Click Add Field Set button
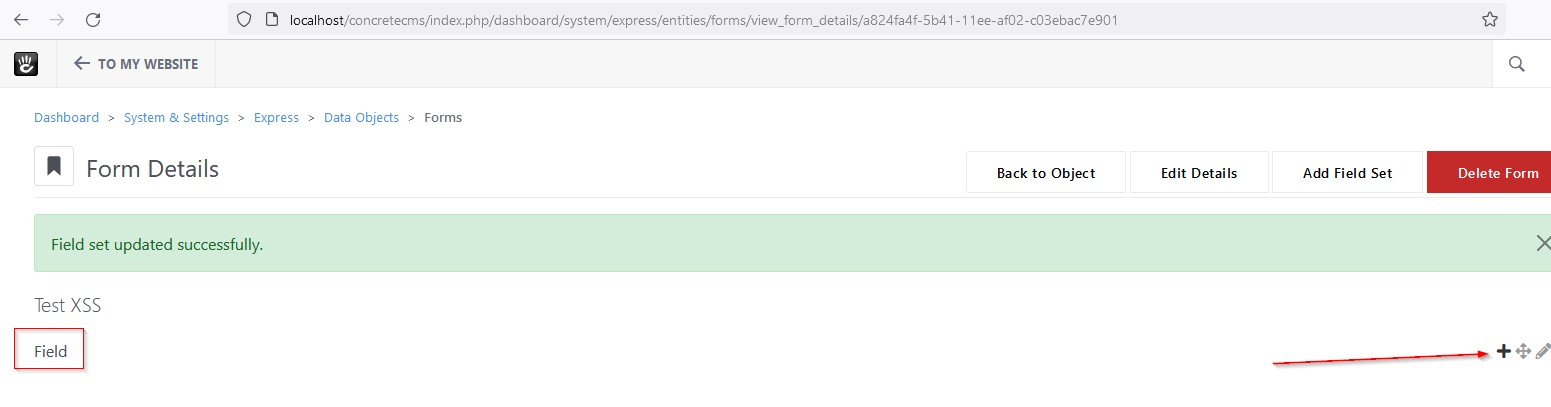This screenshot has height=407, width=1551. pos(1347,172)
